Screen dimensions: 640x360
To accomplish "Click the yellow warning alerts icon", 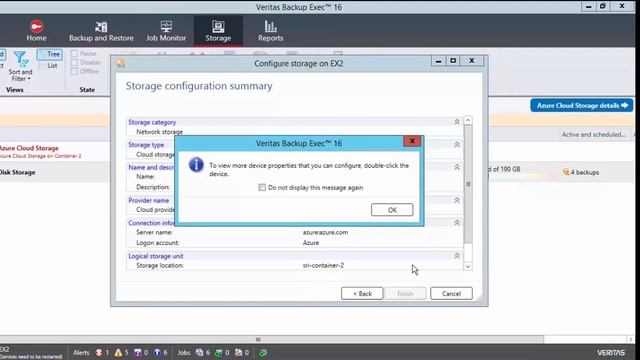I will click(x=118, y=352).
